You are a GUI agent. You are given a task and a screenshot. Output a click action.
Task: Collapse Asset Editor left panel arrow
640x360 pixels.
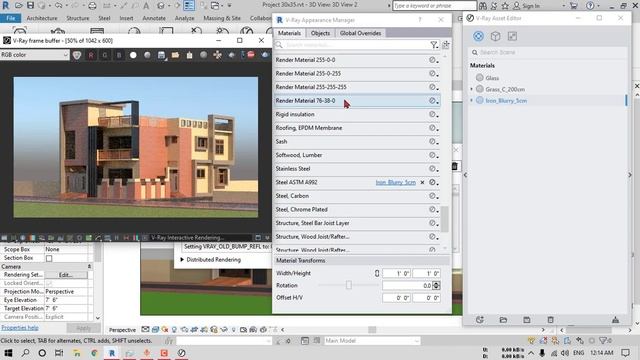(465, 175)
